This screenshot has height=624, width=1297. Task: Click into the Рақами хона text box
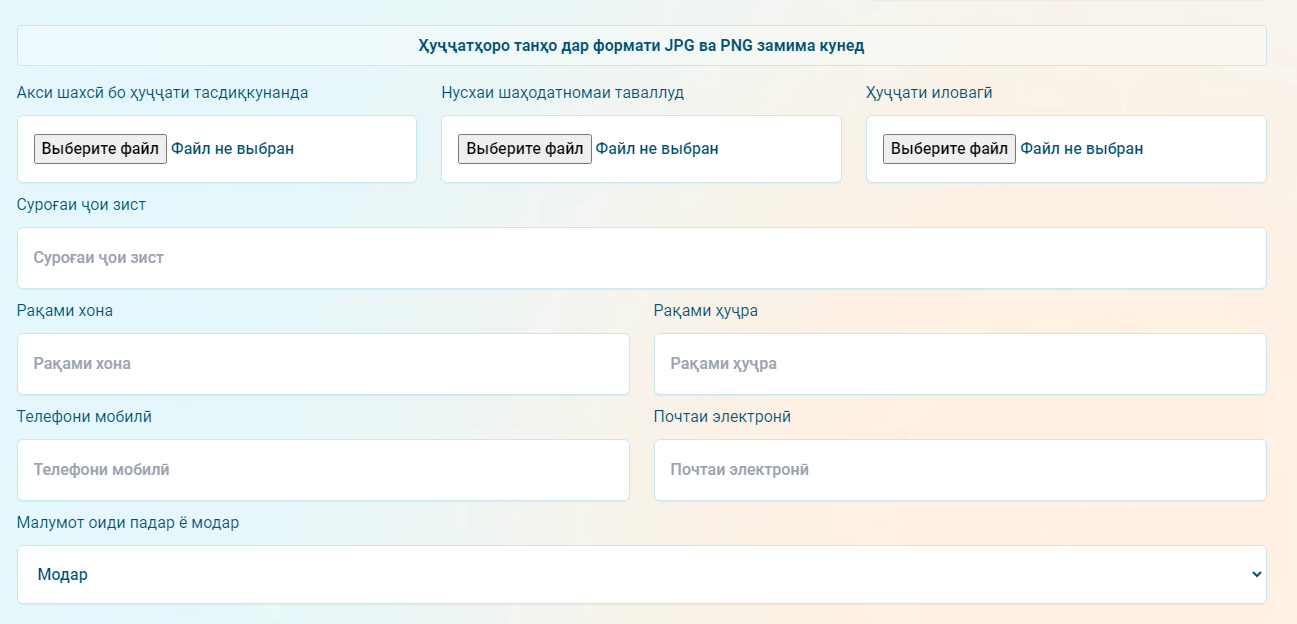tap(323, 364)
